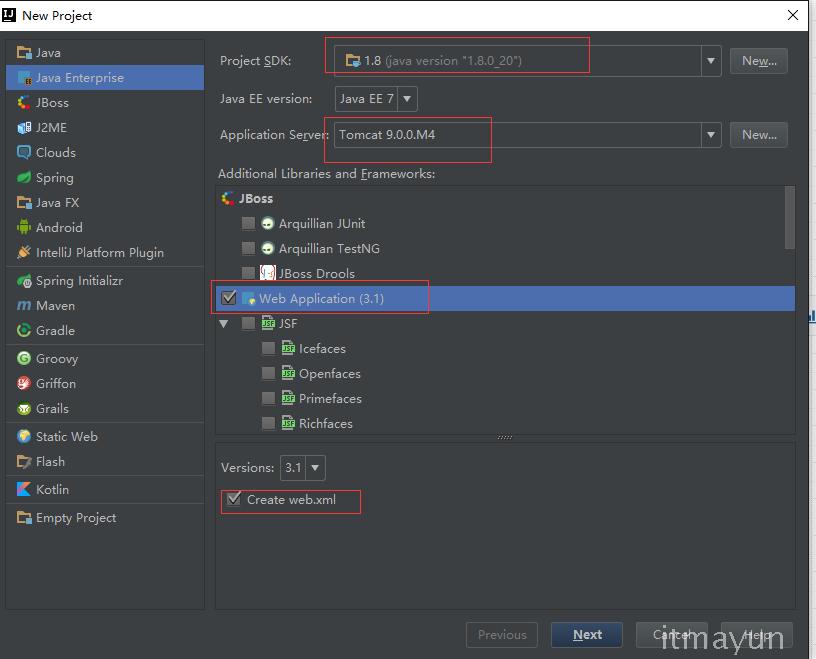Screen dimensions: 816x659
Task: Click the Empty Project folder icon
Action: (x=24, y=518)
